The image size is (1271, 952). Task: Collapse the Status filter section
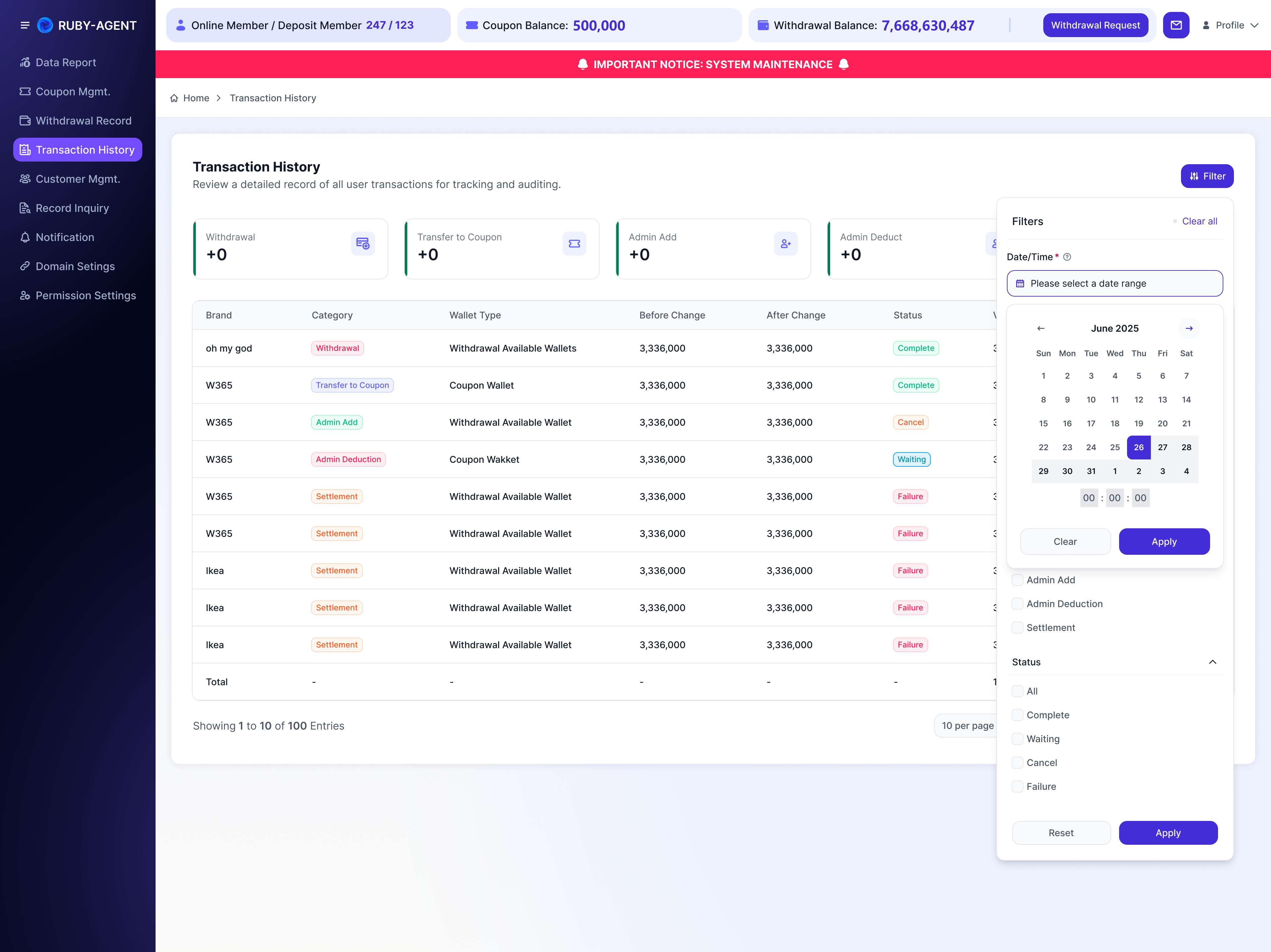click(x=1212, y=662)
